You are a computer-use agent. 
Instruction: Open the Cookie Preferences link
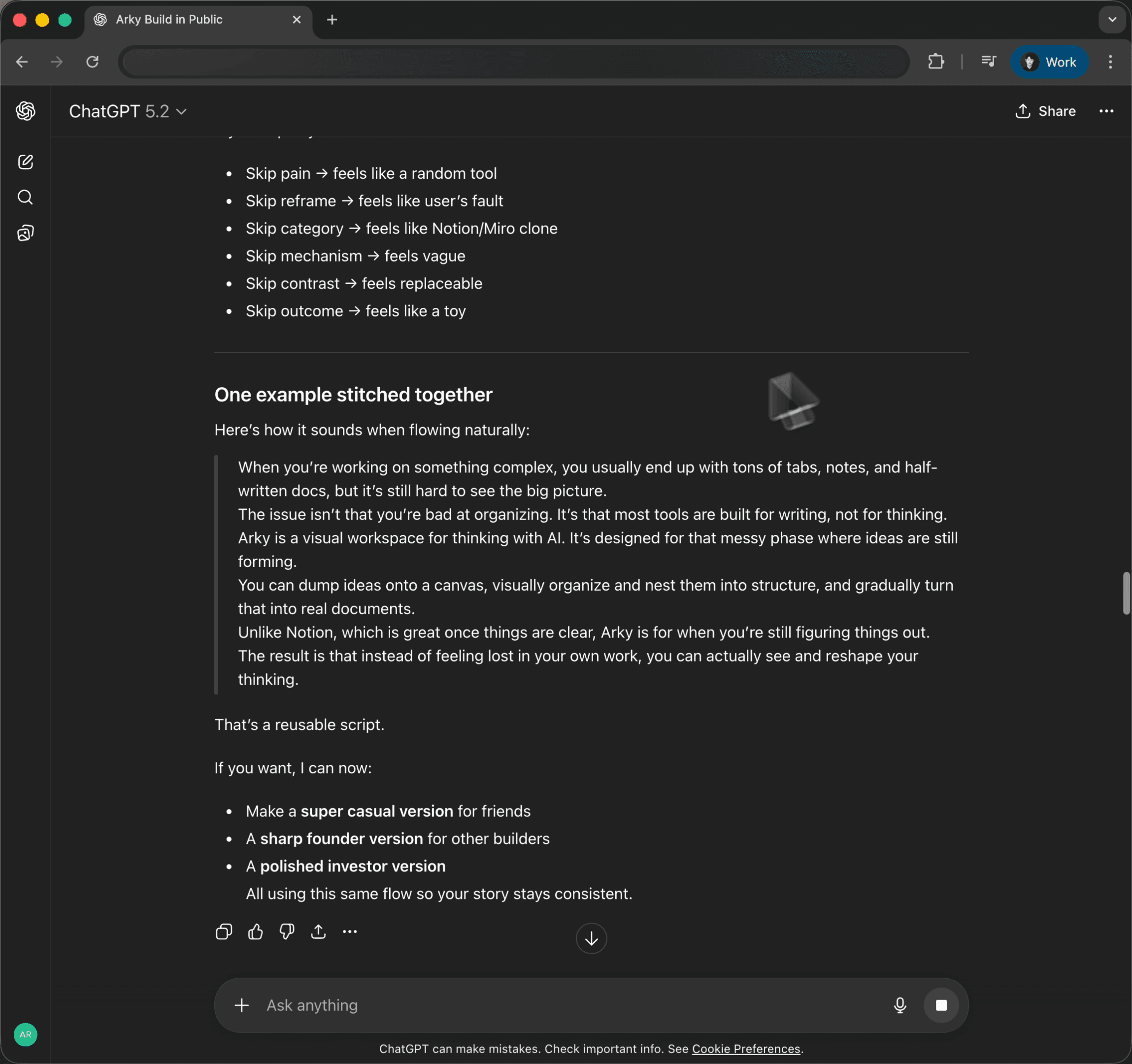[746, 1049]
